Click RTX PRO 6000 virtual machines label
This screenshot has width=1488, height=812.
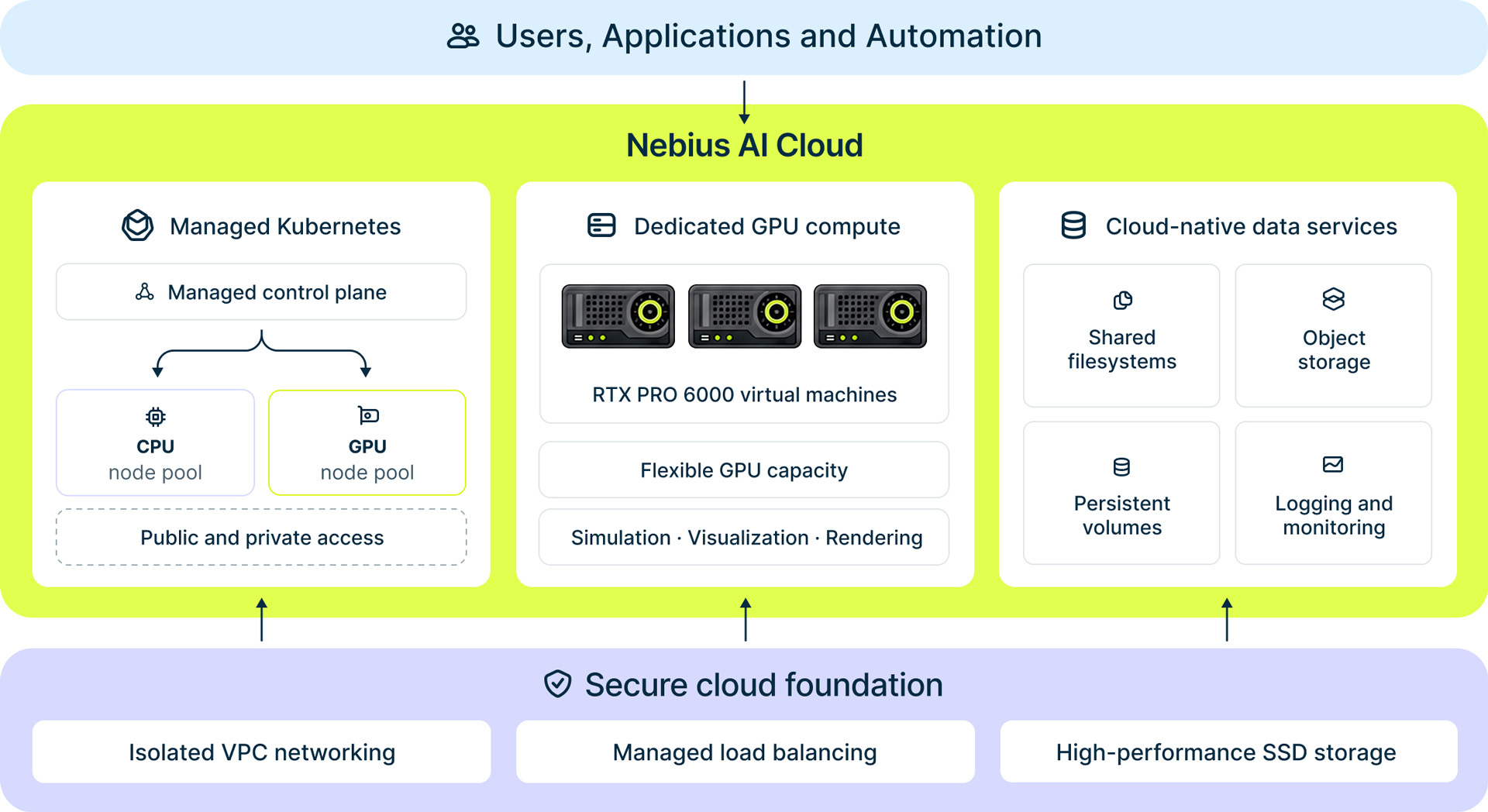tap(744, 394)
